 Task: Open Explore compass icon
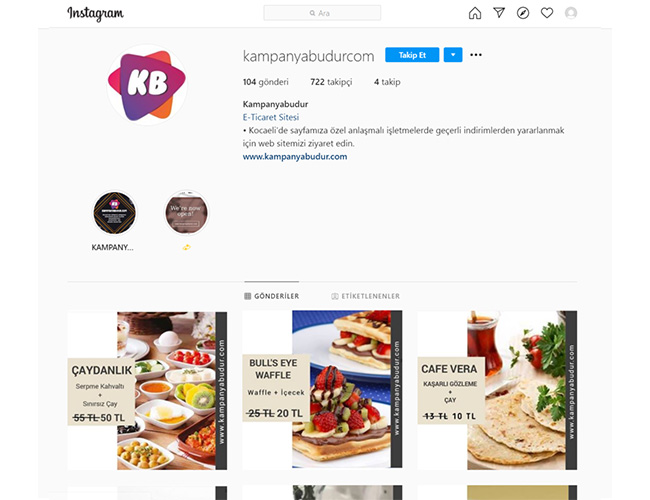pos(523,13)
